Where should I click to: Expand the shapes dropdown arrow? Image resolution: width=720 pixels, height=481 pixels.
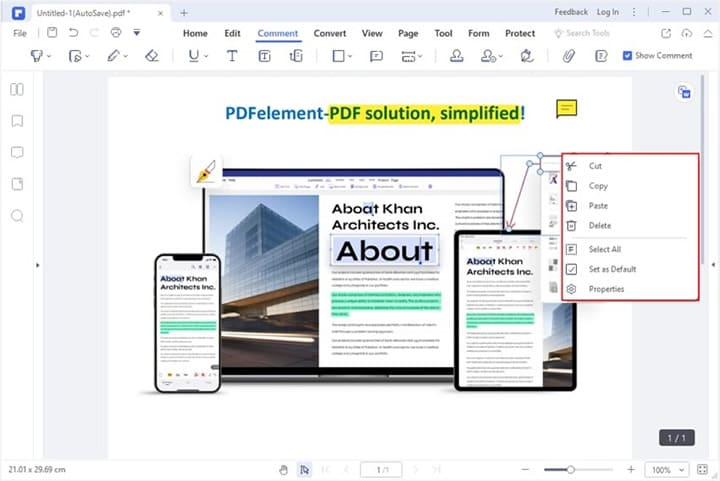click(x=350, y=56)
